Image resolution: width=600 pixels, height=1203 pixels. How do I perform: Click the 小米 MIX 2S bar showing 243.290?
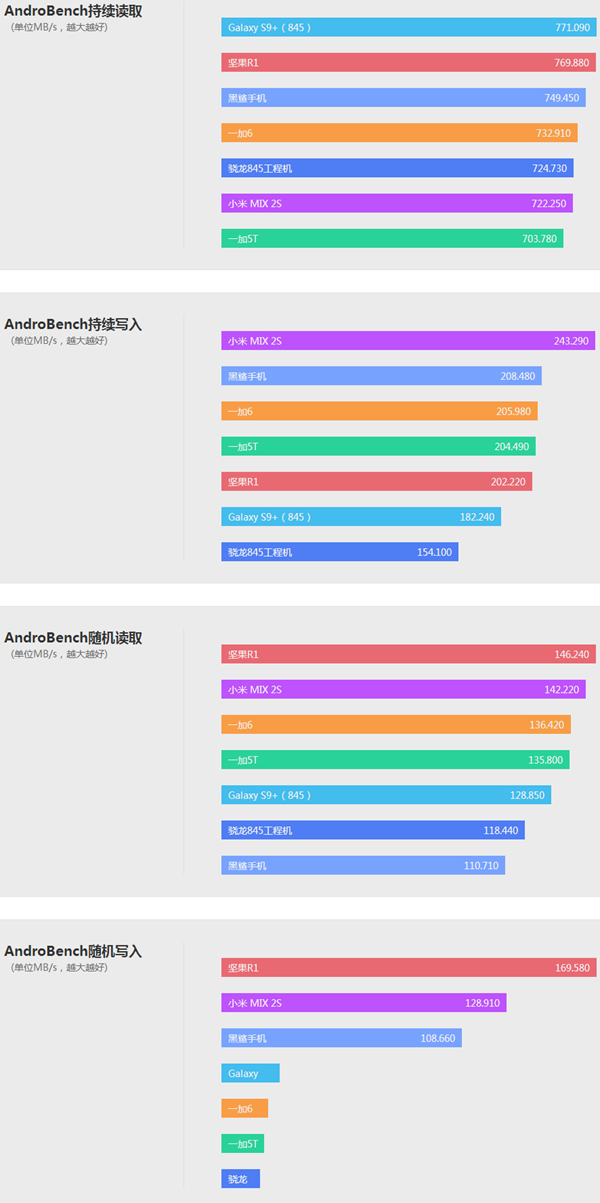pyautogui.click(x=408, y=341)
